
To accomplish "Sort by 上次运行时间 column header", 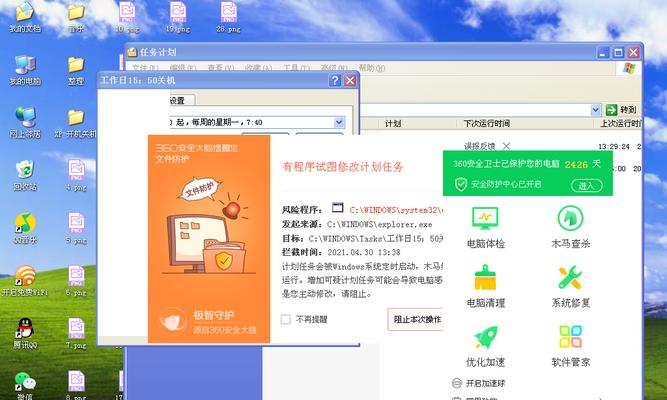I will pos(620,123).
